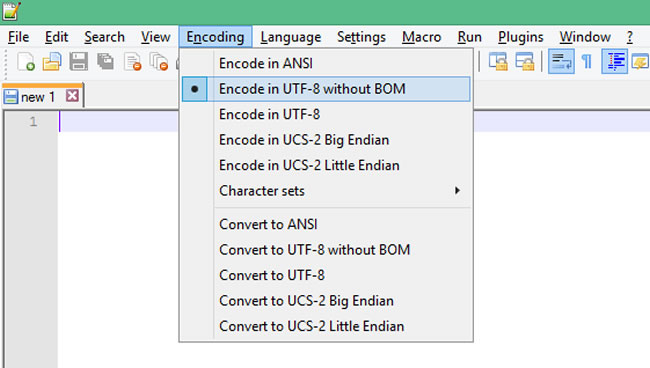Click line 1 in the editor

[x=119, y=122]
